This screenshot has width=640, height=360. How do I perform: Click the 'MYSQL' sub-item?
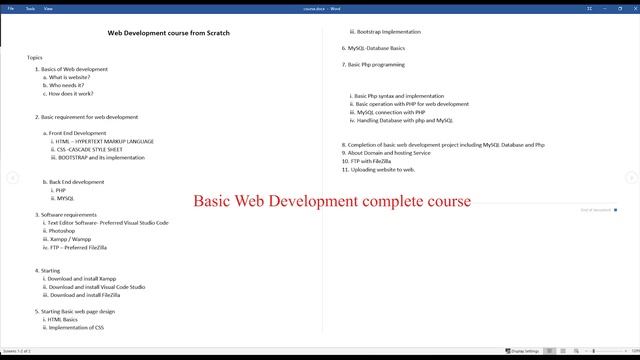point(65,198)
